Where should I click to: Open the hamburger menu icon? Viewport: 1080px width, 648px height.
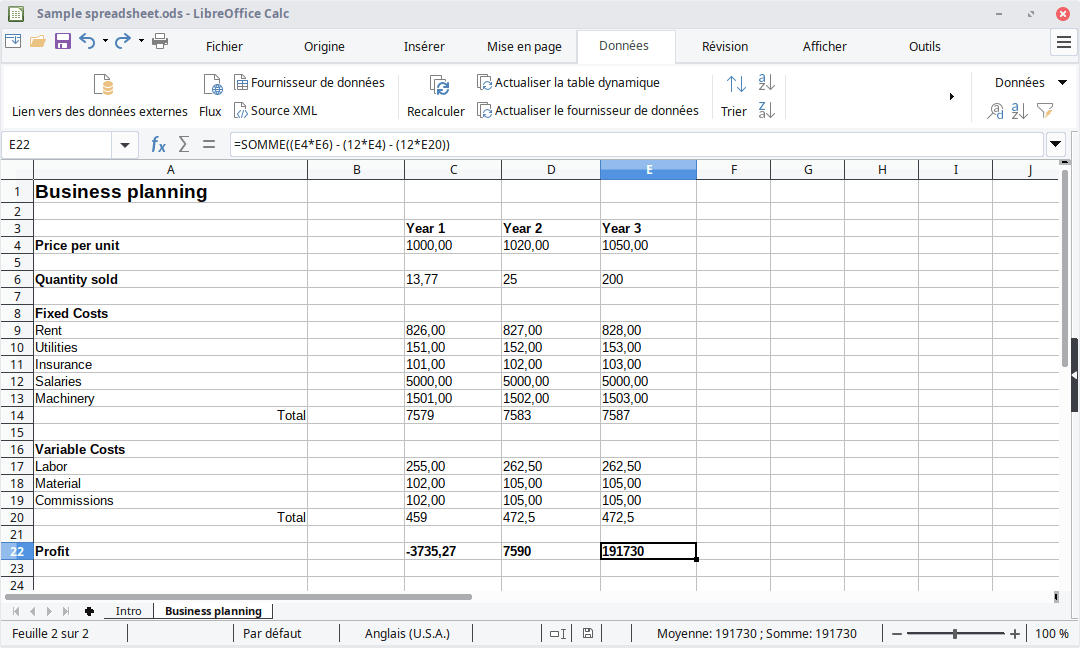pos(1064,43)
